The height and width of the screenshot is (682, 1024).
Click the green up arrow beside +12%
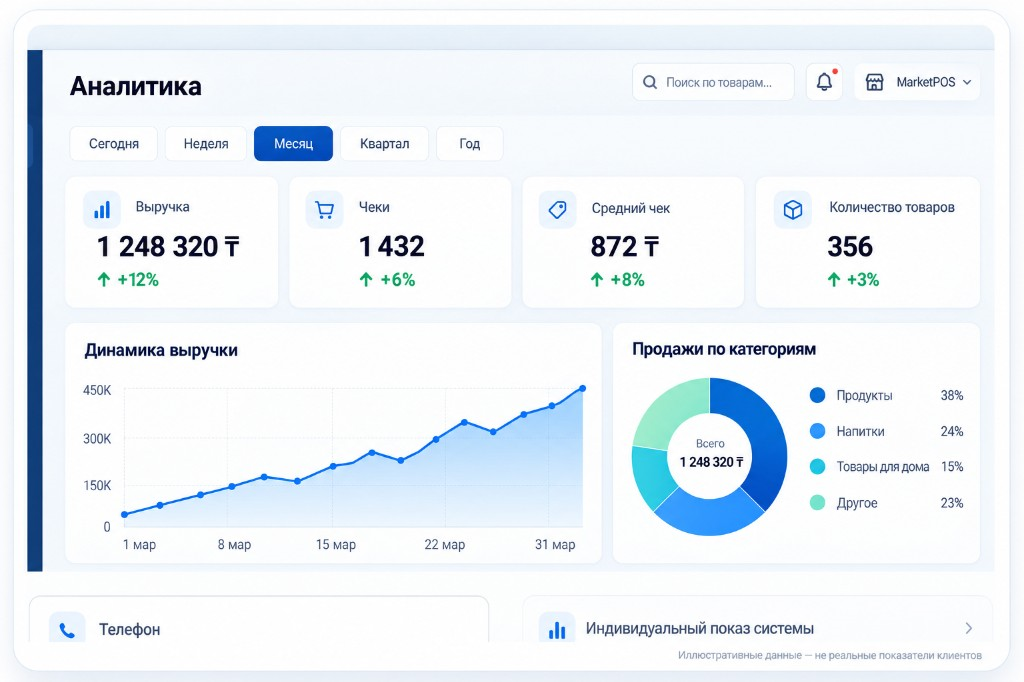103,280
